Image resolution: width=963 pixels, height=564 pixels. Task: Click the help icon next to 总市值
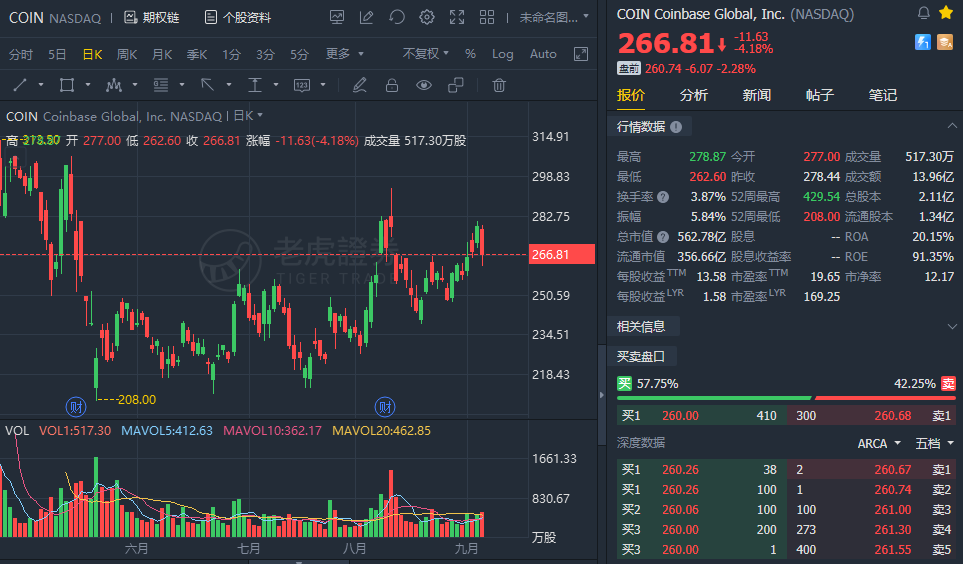coord(663,237)
